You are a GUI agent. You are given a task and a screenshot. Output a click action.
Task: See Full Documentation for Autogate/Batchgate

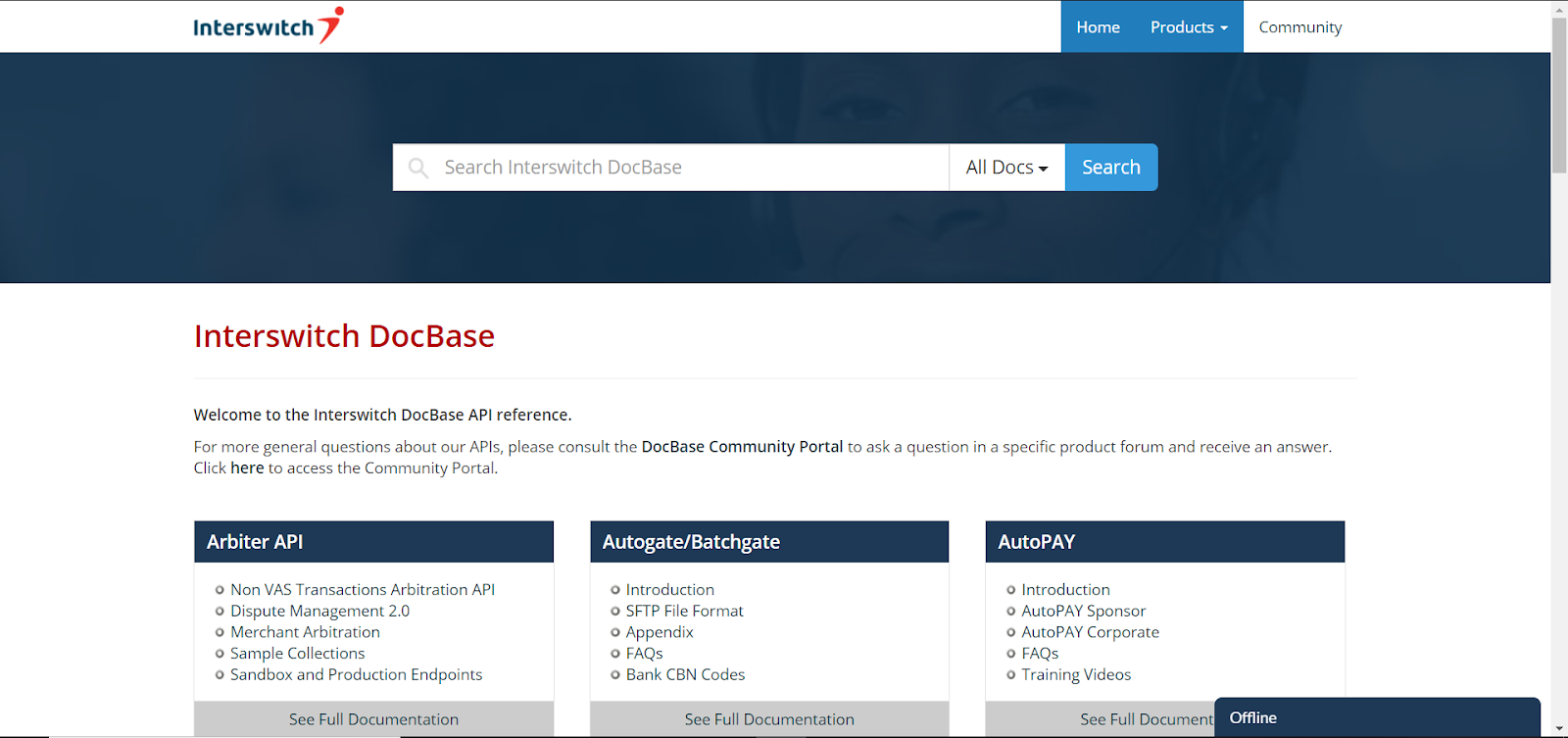[x=769, y=719]
